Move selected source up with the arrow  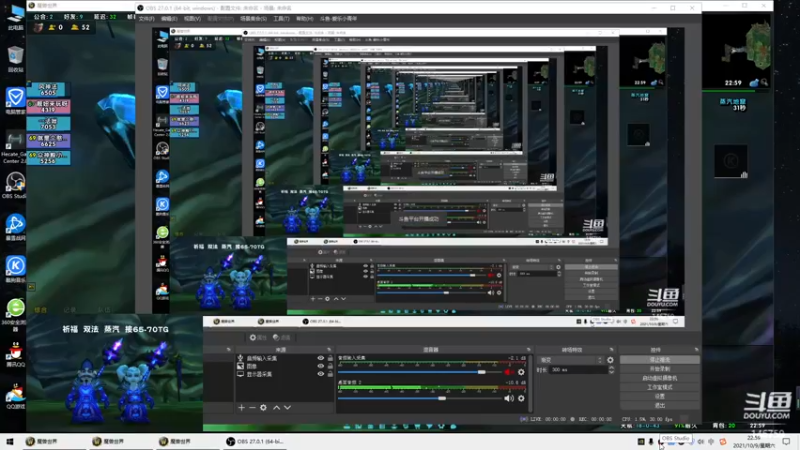click(x=276, y=408)
